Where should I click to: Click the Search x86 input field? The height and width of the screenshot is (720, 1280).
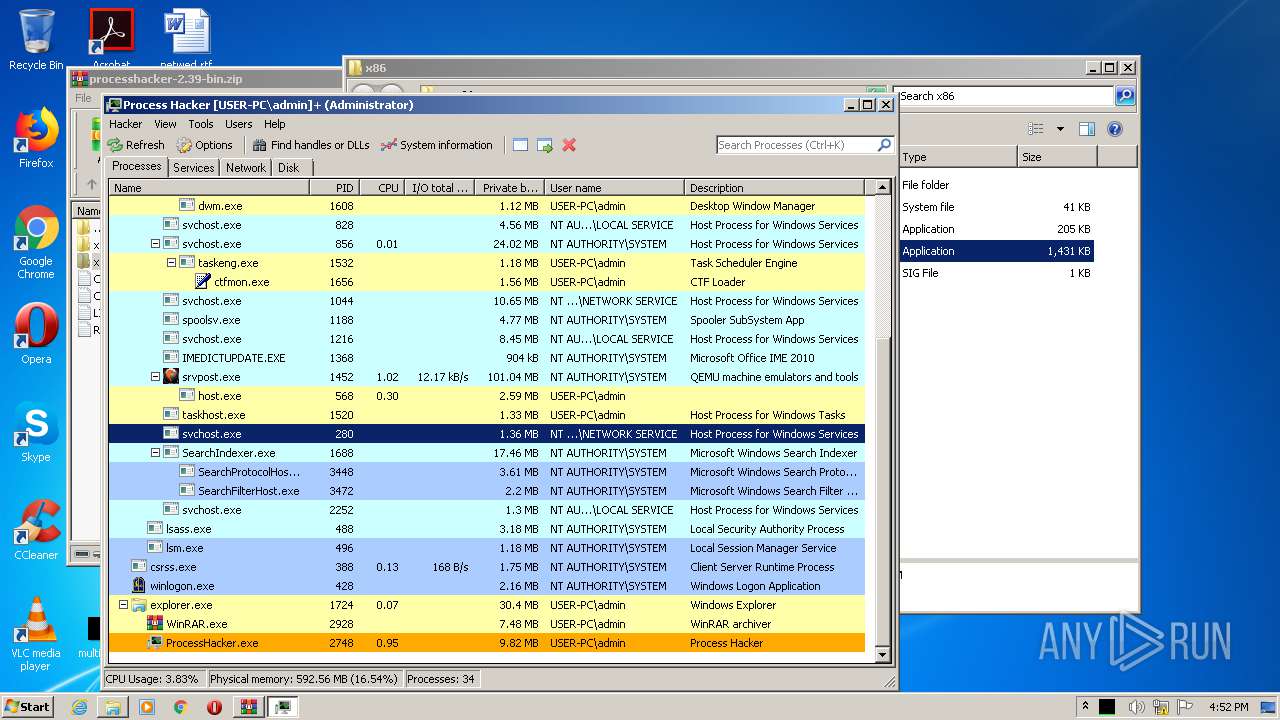(x=1004, y=96)
